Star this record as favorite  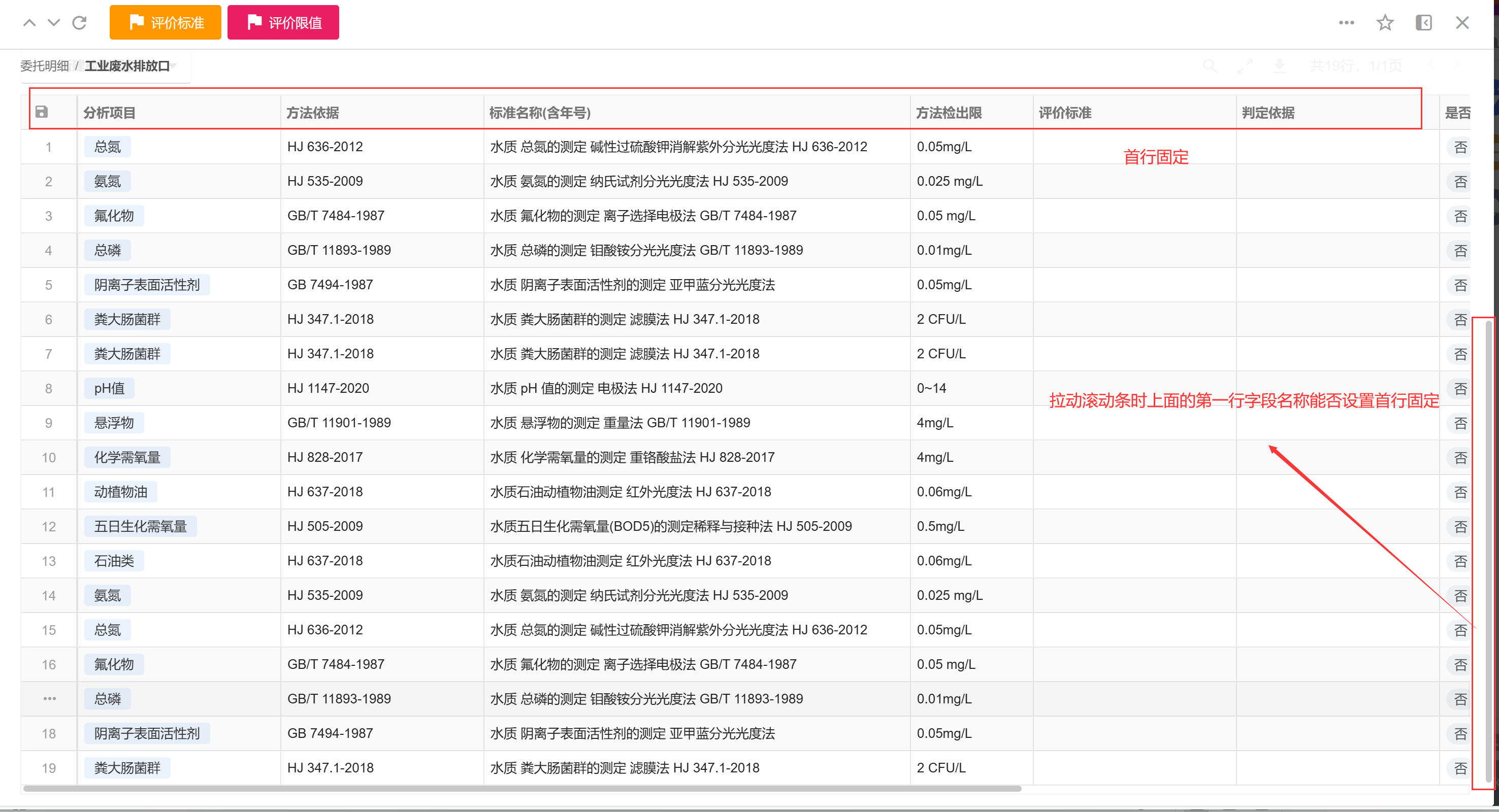pyautogui.click(x=1385, y=23)
